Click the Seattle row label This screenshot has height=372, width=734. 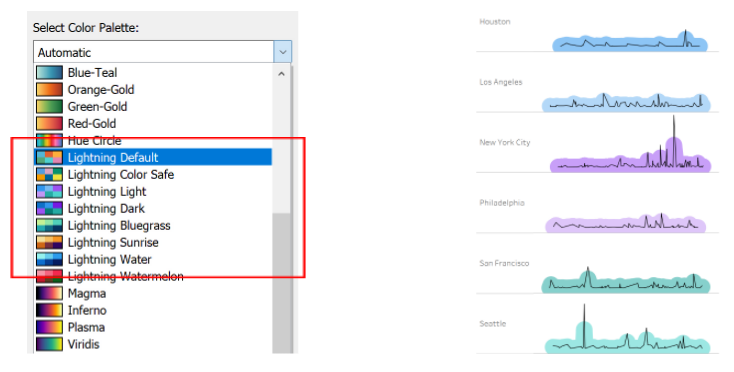click(492, 323)
